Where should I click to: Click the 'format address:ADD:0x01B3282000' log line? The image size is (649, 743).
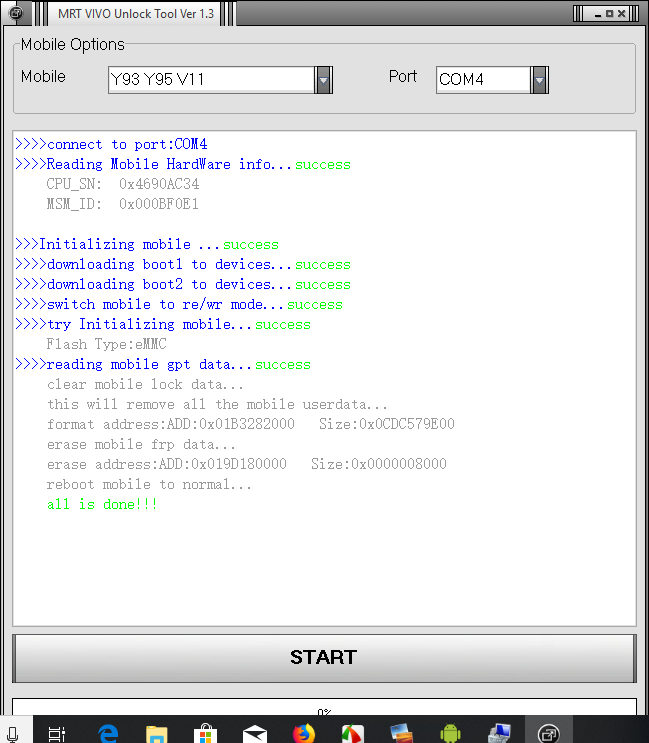coord(251,424)
